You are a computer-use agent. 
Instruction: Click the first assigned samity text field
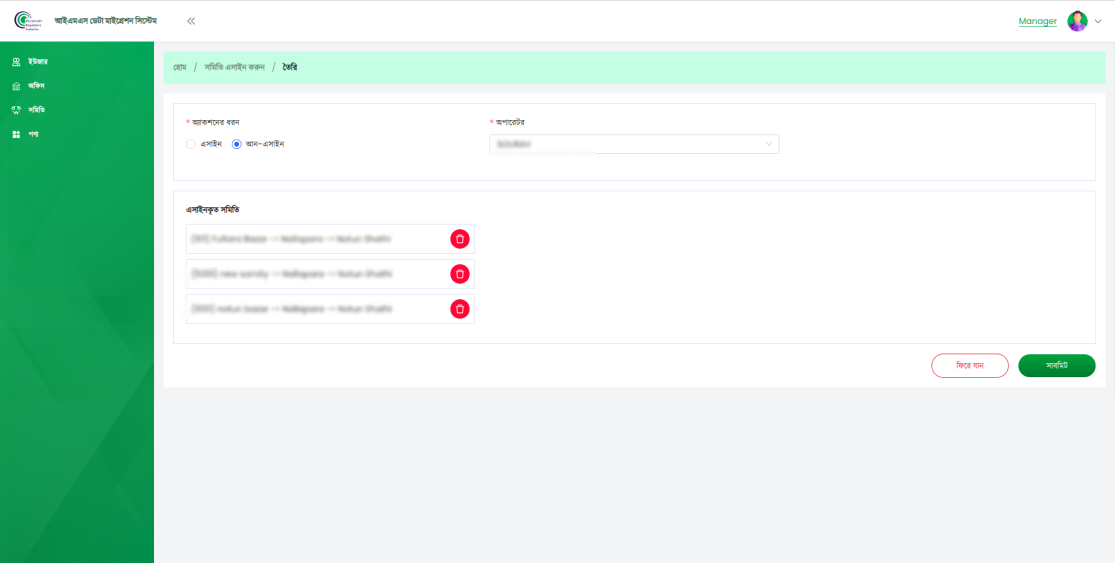pyautogui.click(x=316, y=239)
